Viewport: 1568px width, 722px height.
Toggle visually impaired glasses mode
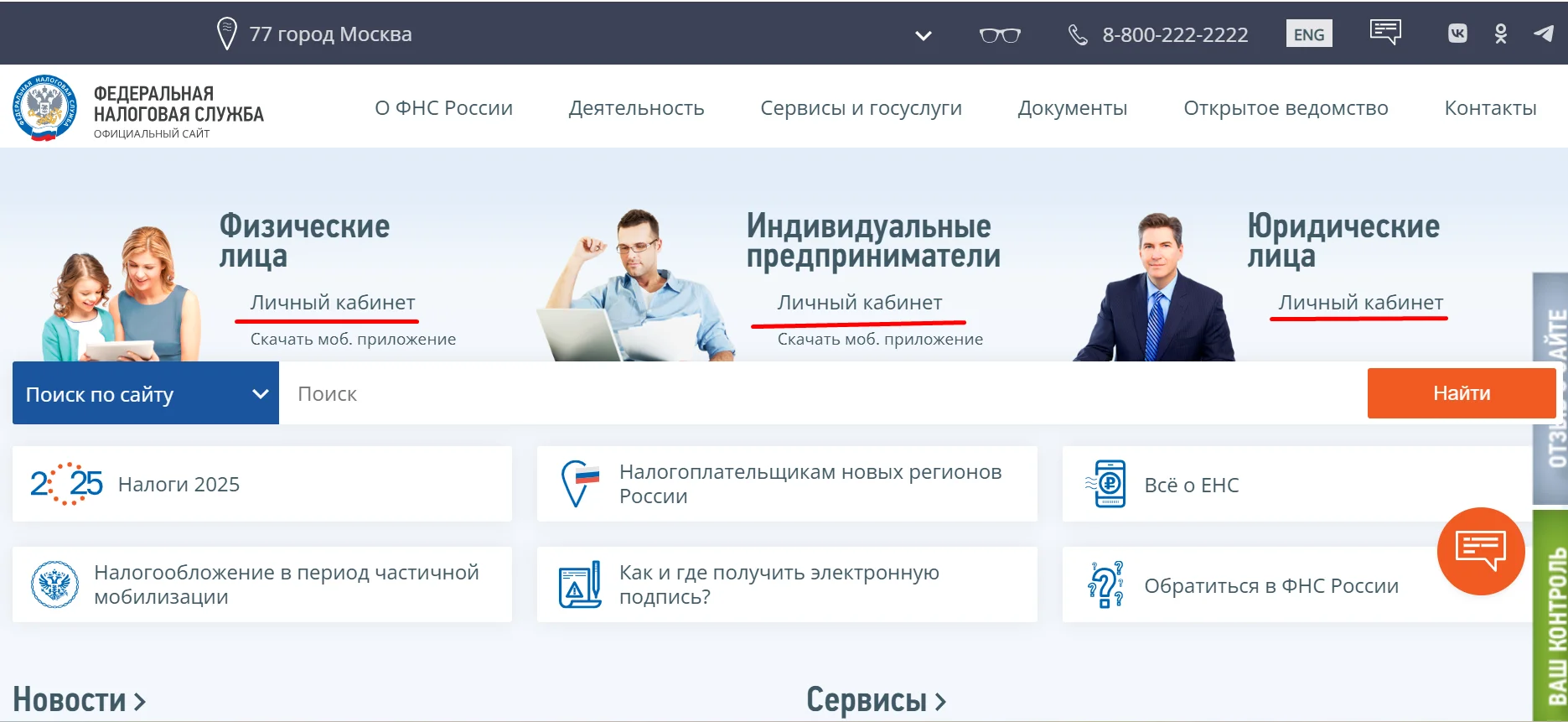click(x=1000, y=35)
